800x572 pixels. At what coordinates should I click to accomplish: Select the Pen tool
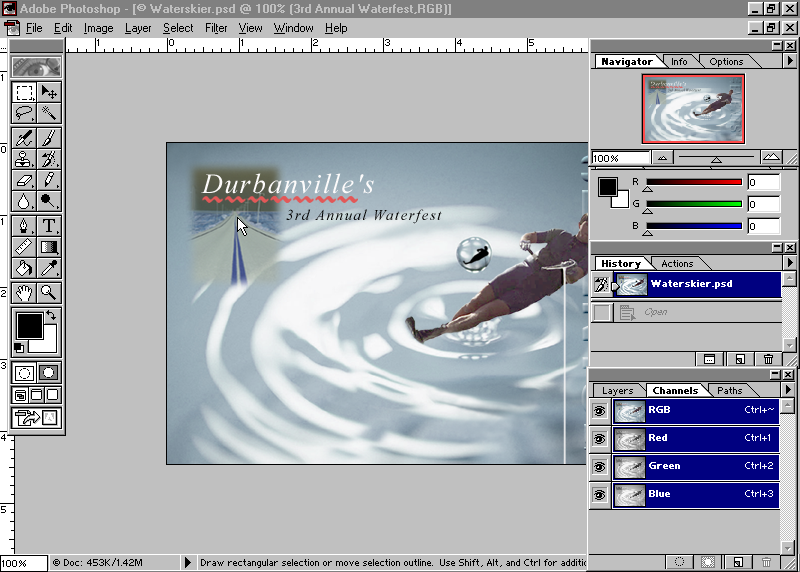coord(24,226)
